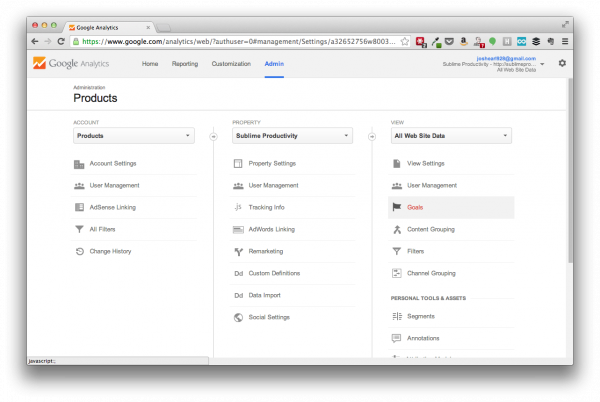
Task: Open the View dropdown showing All Web Site Data
Action: click(451, 136)
